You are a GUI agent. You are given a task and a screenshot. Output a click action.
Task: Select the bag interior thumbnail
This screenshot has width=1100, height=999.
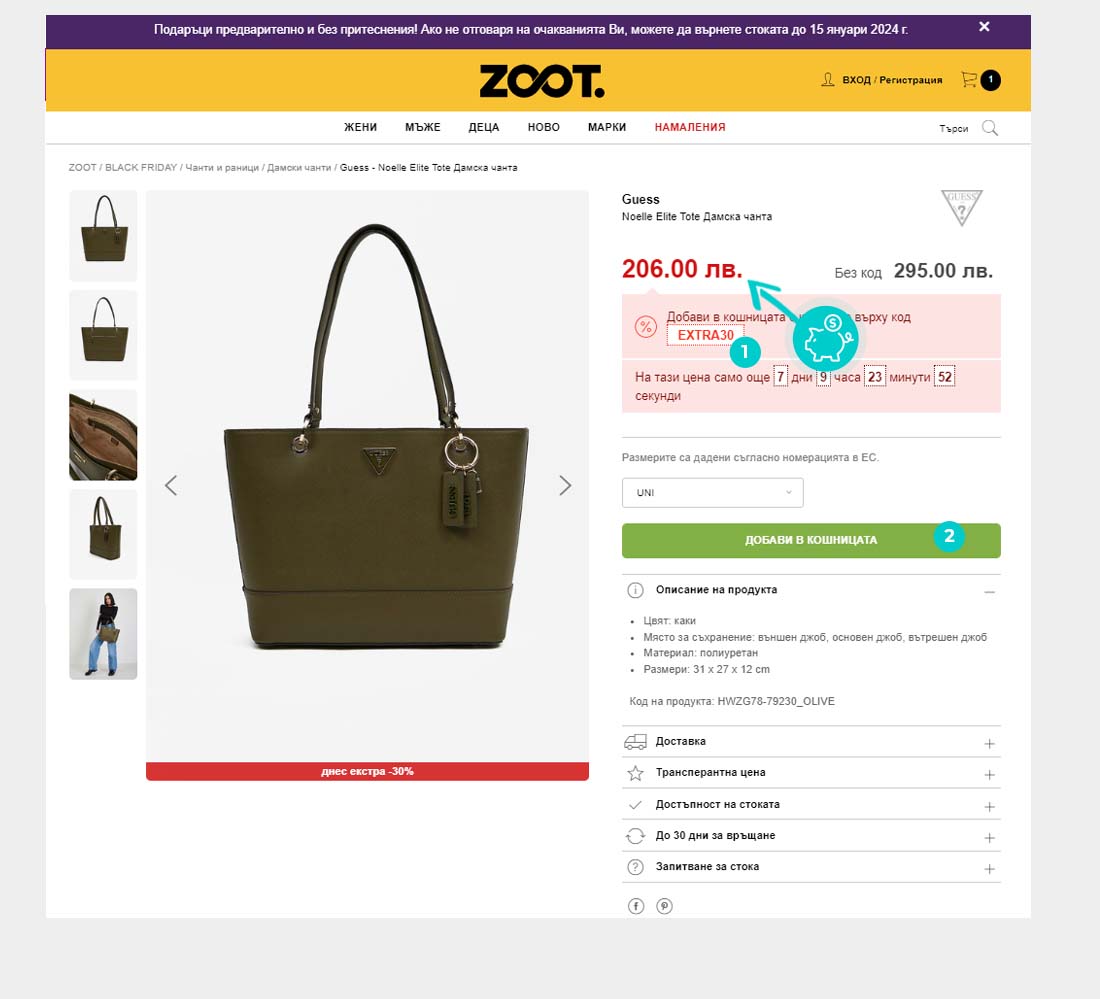pos(103,435)
